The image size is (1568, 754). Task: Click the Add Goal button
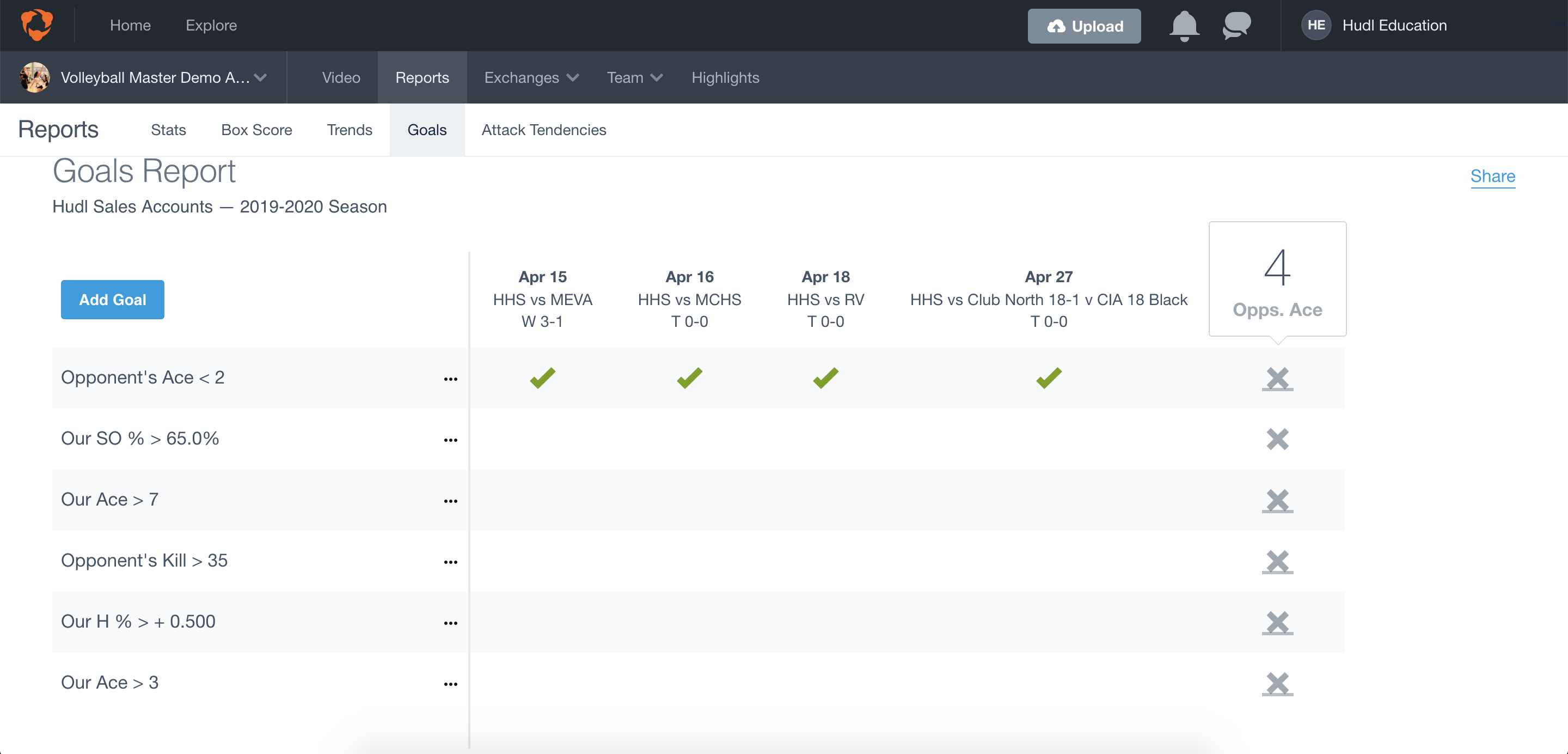(x=112, y=299)
